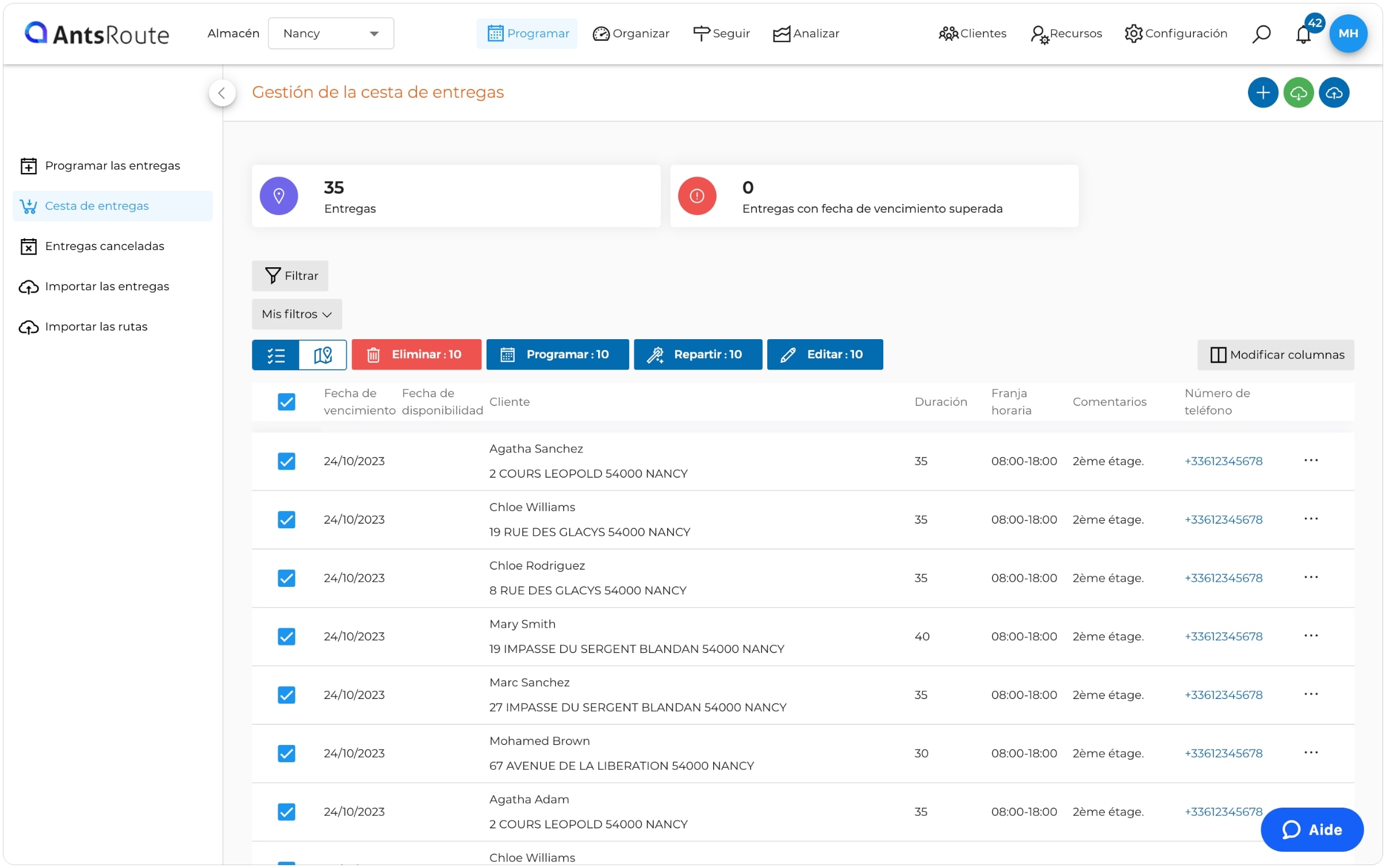Click Agatha Sanchez phone number link
The image size is (1386, 868).
[x=1223, y=461]
